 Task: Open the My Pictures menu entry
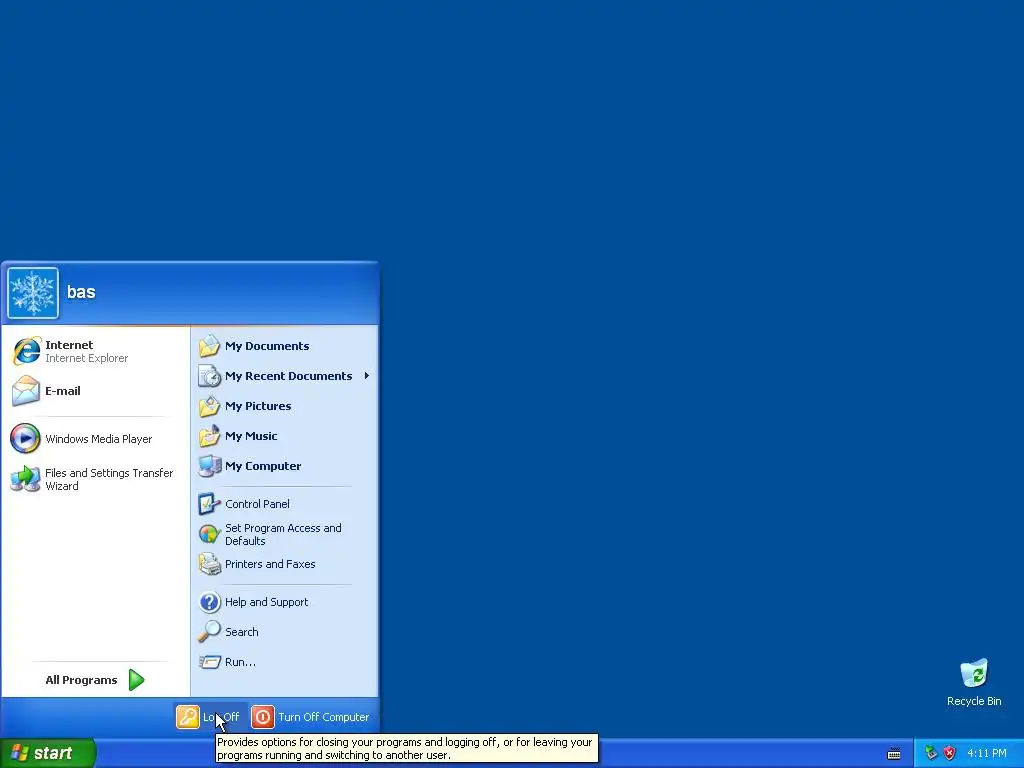pyautogui.click(x=285, y=406)
